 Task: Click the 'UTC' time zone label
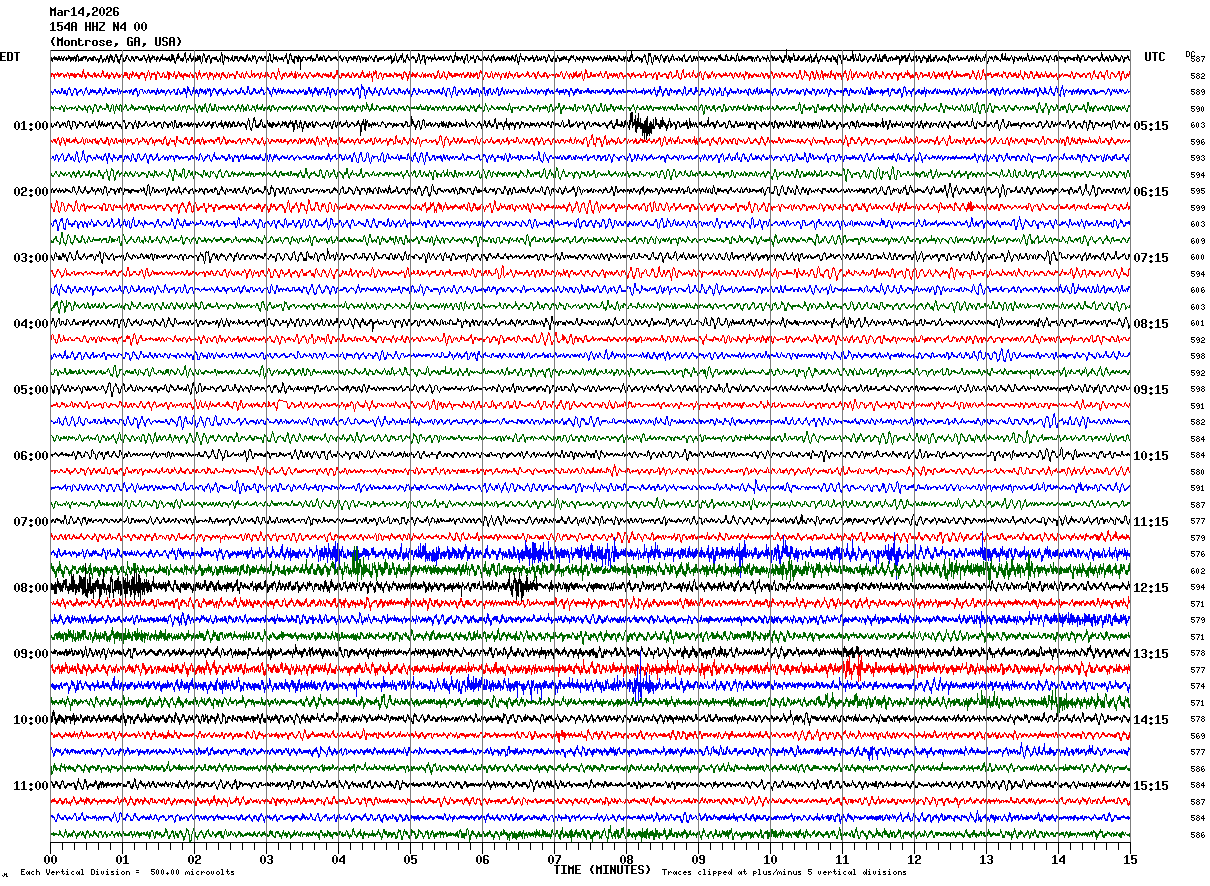[1155, 57]
